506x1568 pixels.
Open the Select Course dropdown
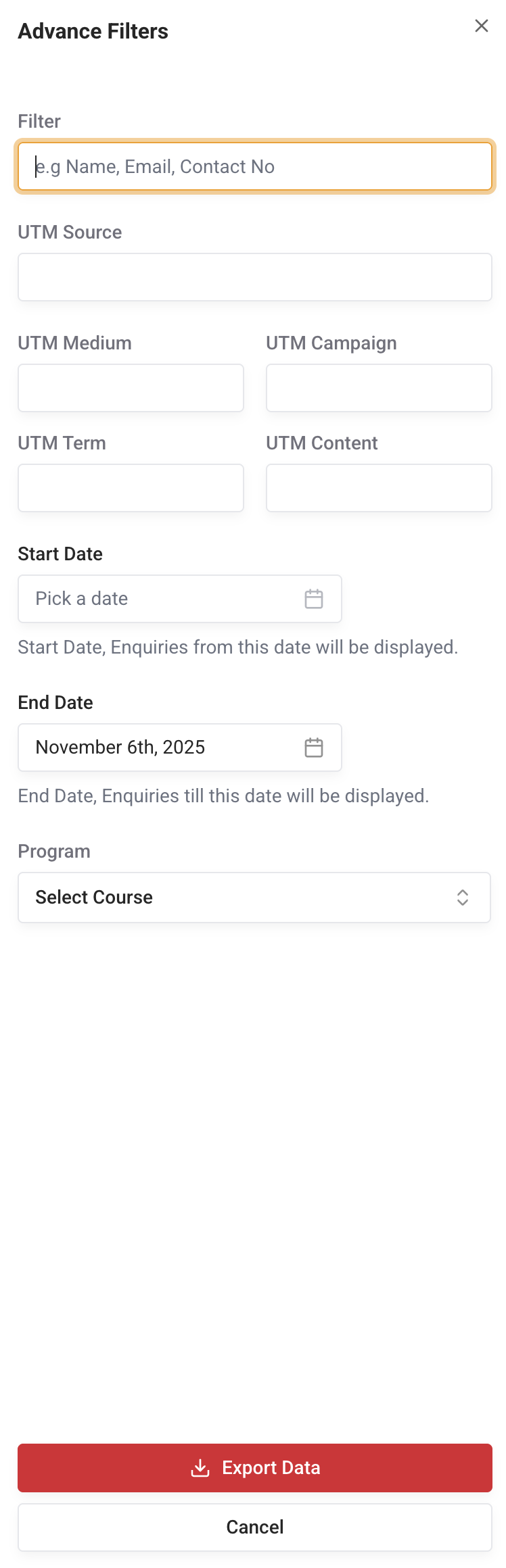point(254,898)
